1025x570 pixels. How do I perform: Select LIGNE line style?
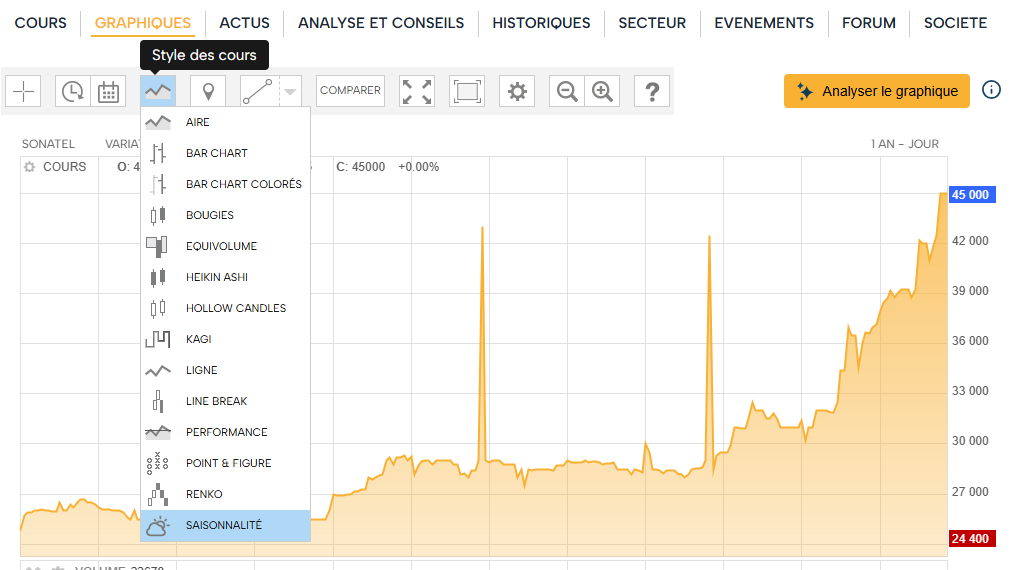point(226,370)
